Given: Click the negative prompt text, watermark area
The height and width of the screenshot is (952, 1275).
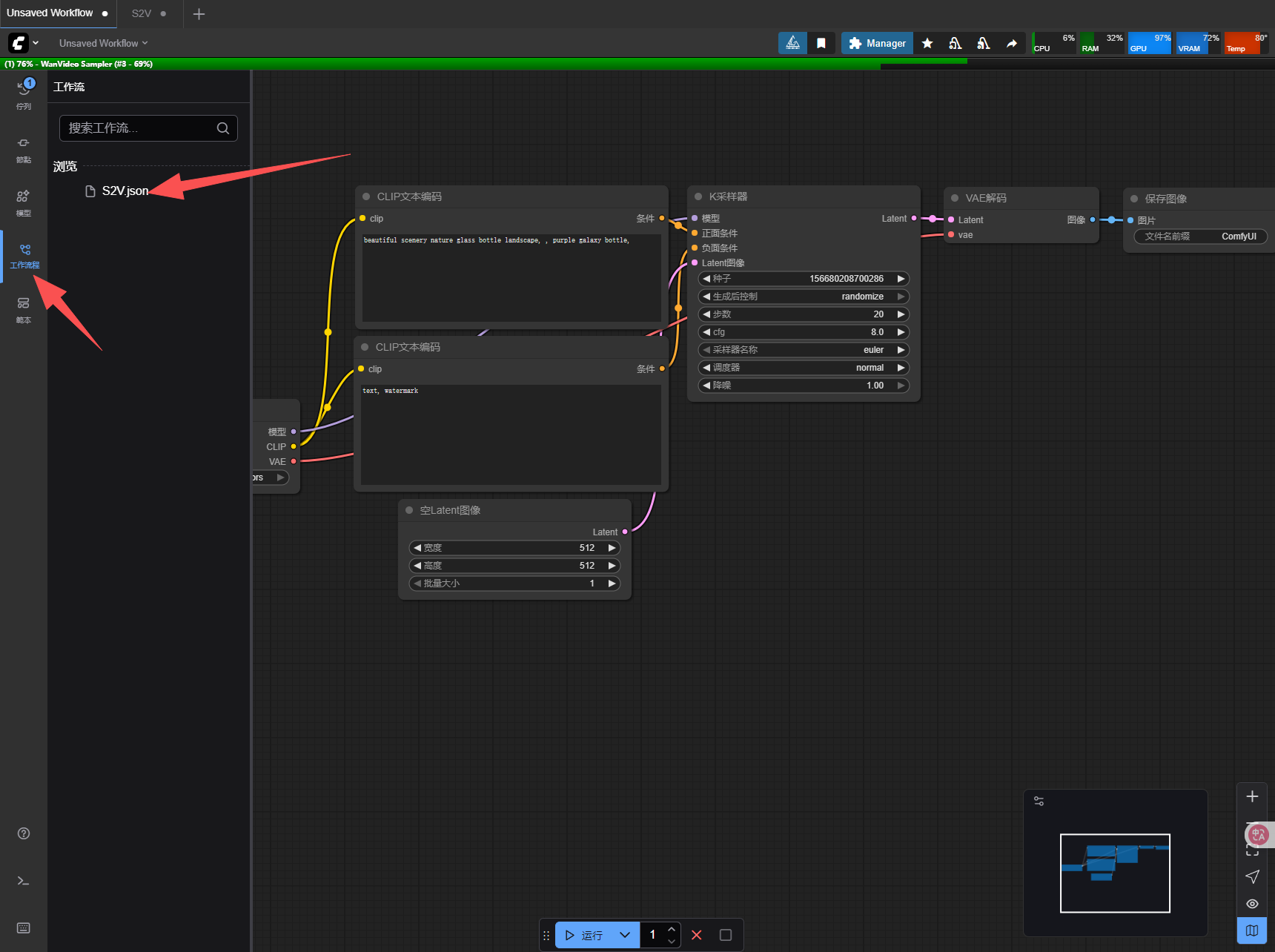Looking at the screenshot, I should point(511,434).
